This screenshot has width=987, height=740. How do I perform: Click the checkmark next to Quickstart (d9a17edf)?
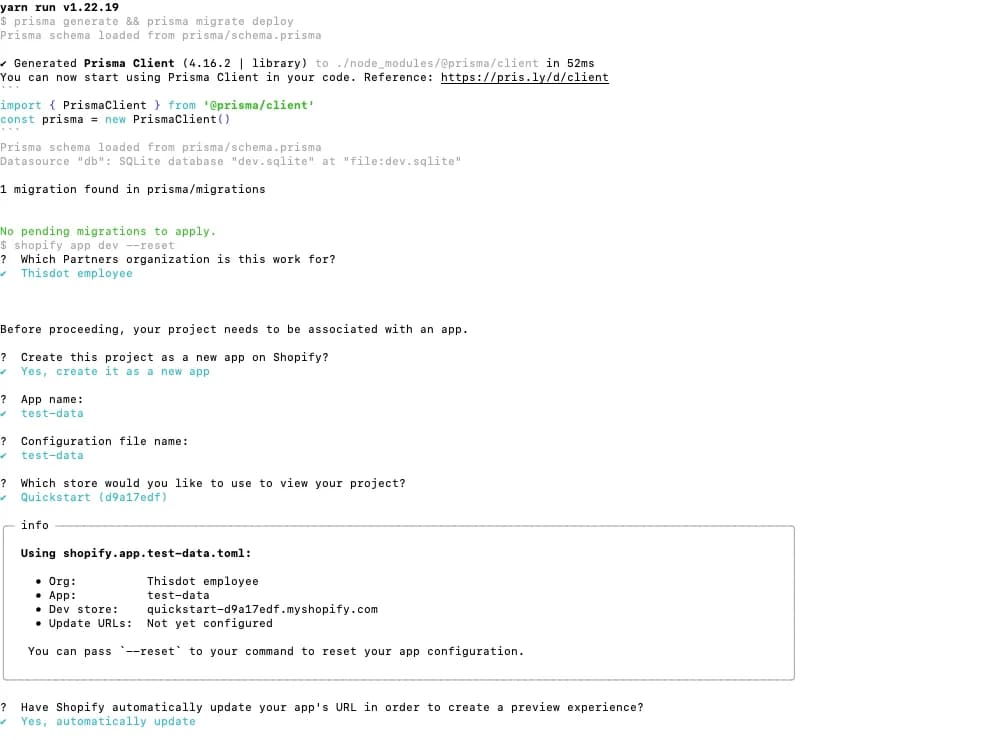pyautogui.click(x=4, y=498)
